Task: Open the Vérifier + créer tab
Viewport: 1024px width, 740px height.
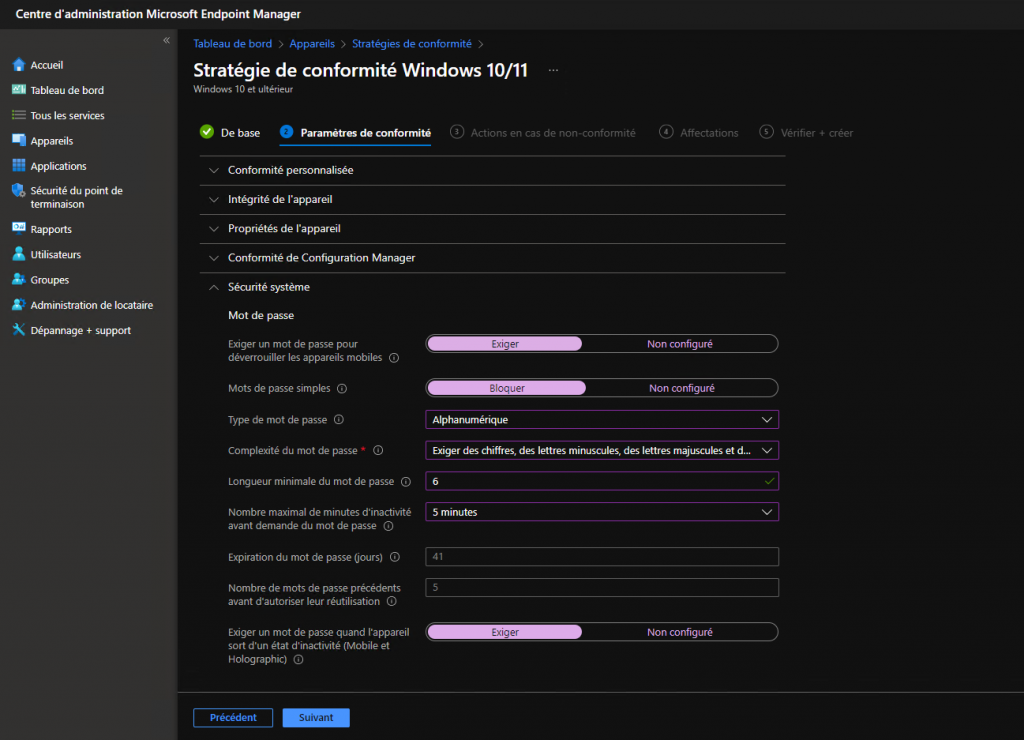Action: [x=807, y=133]
